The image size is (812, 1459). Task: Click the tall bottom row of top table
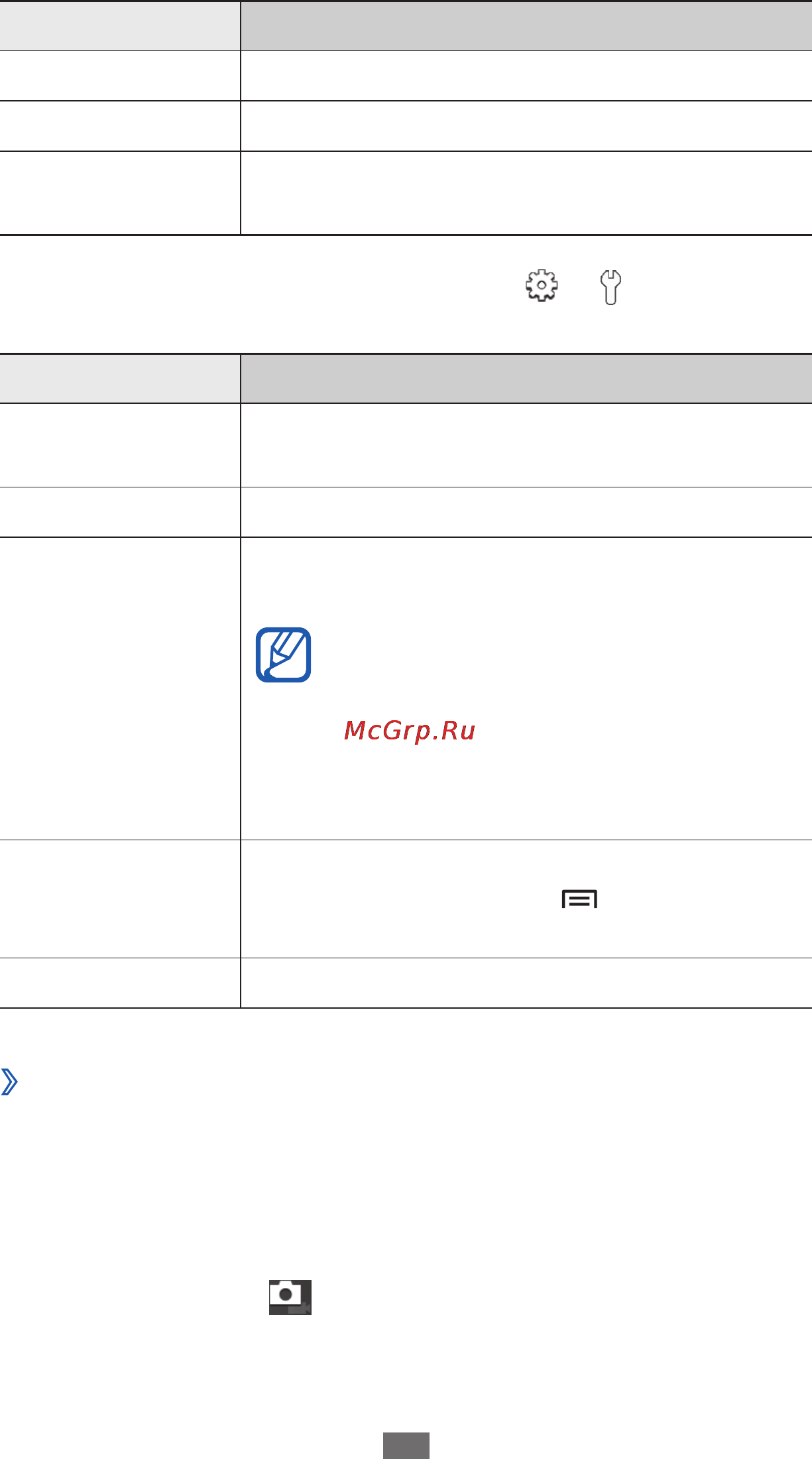(406, 193)
